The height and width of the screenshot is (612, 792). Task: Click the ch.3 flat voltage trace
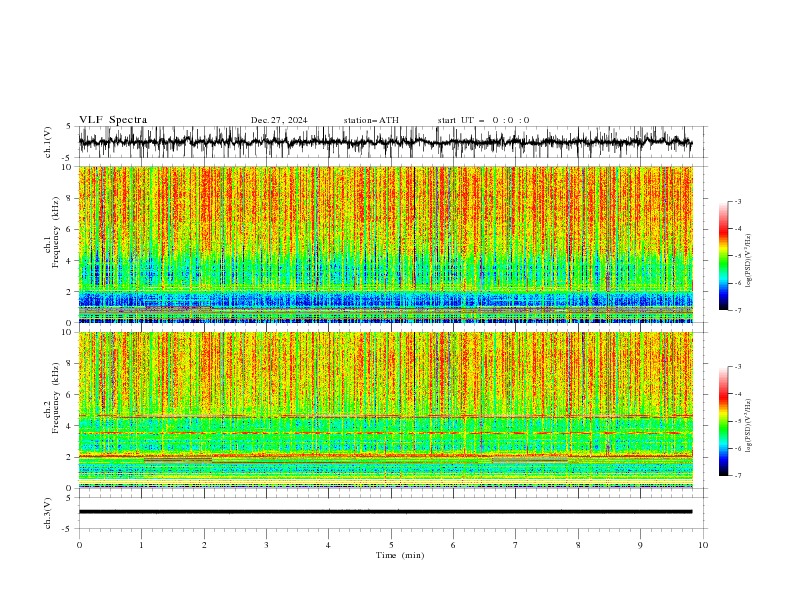[385, 512]
